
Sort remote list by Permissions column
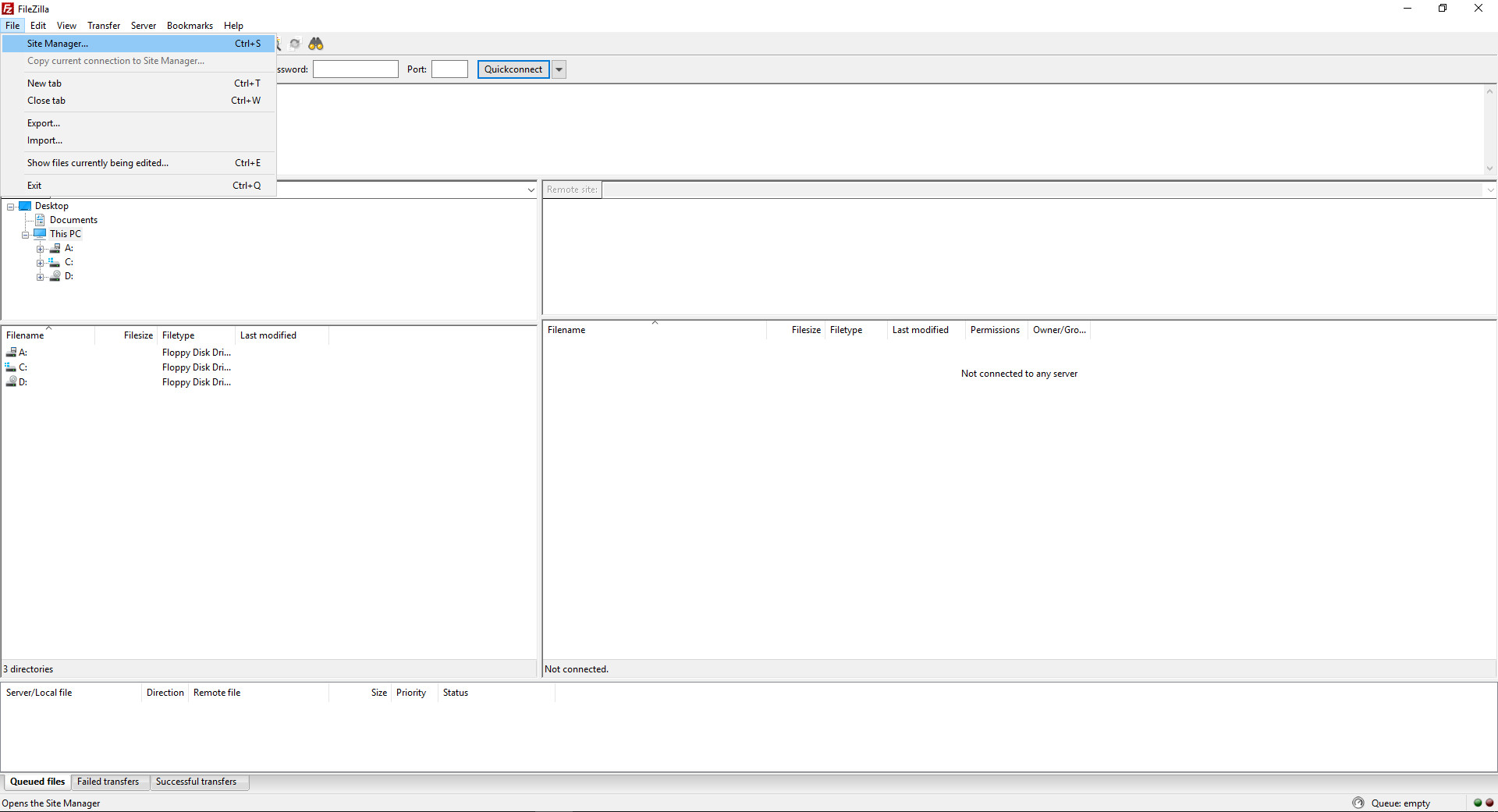coord(996,330)
